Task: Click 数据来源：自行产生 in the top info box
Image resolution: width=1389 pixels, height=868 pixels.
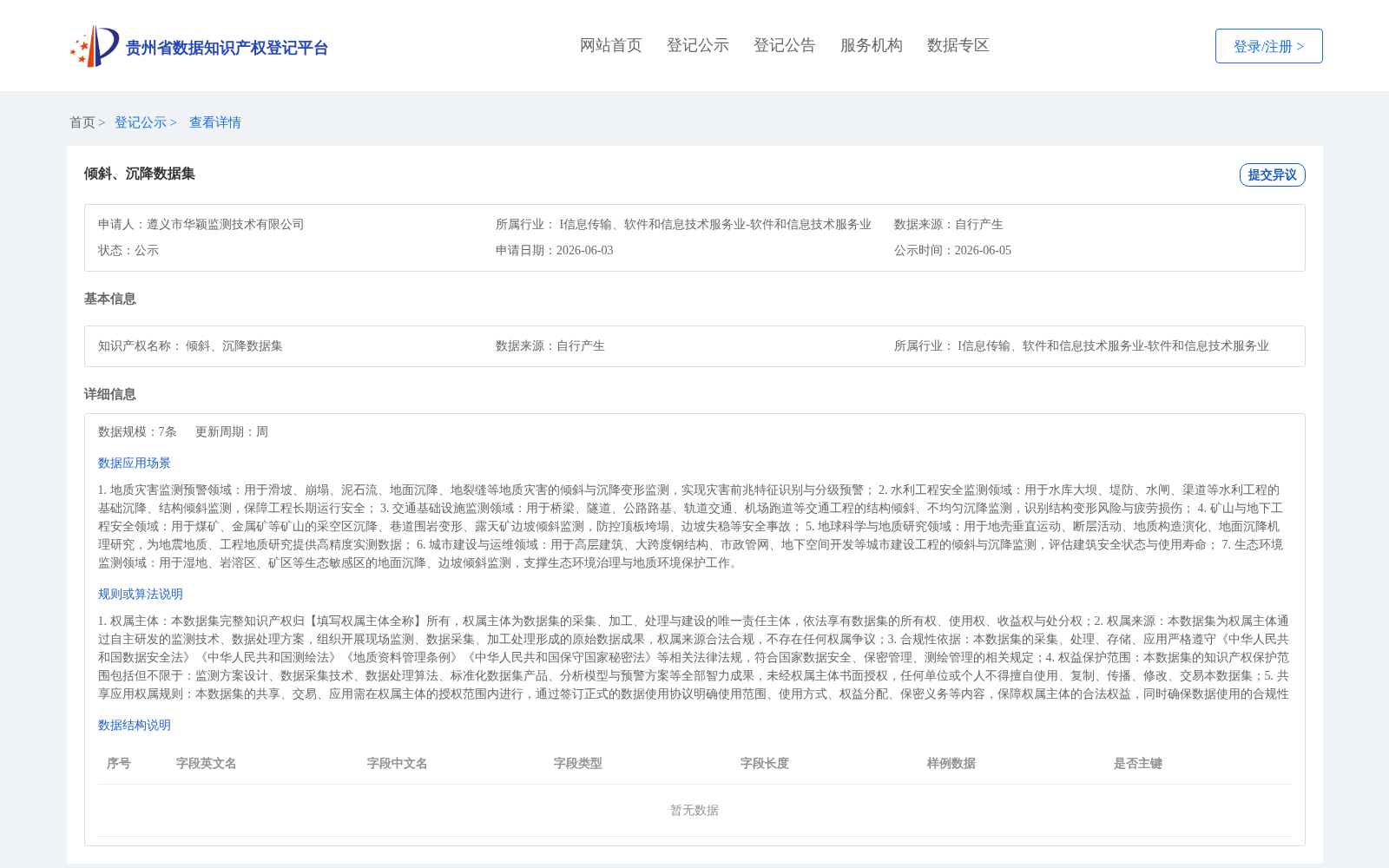Action: point(949,224)
